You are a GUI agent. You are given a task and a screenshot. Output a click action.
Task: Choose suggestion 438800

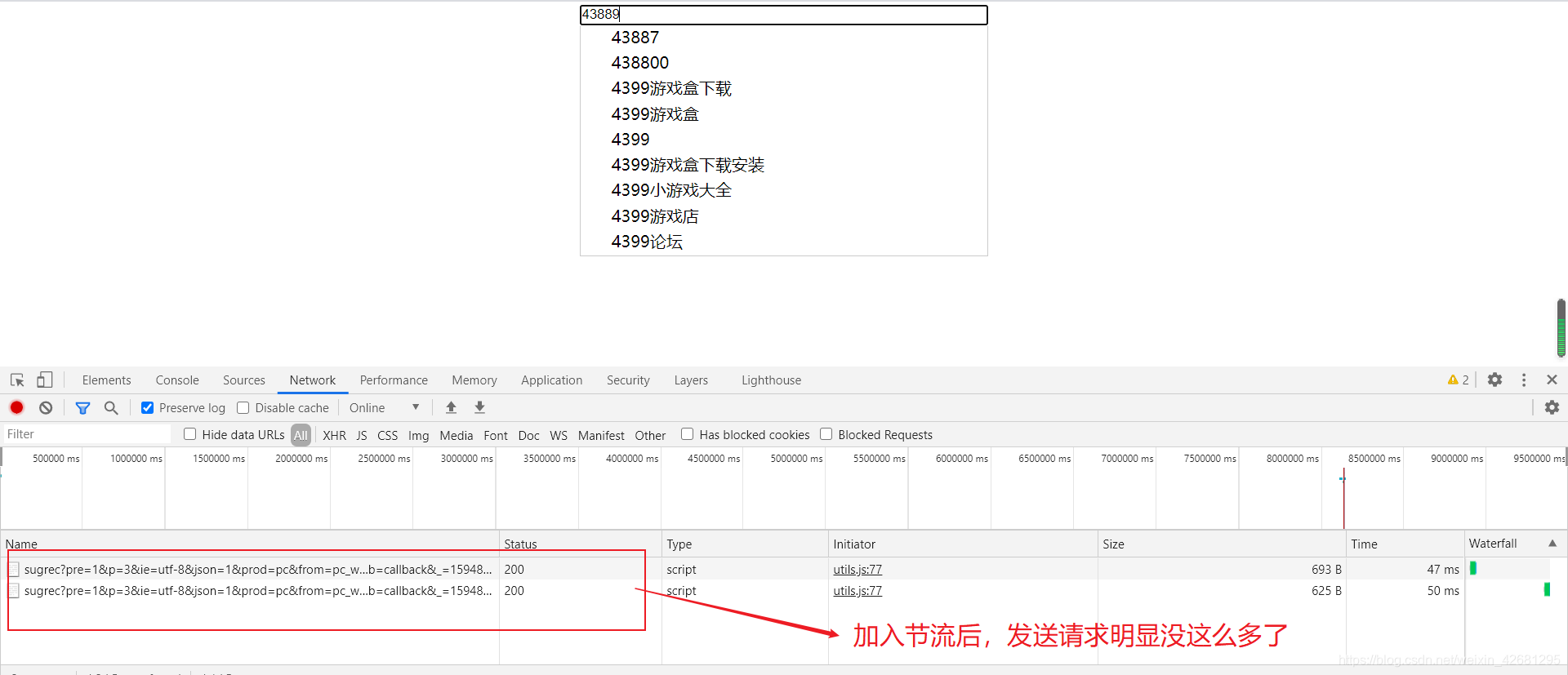[640, 63]
